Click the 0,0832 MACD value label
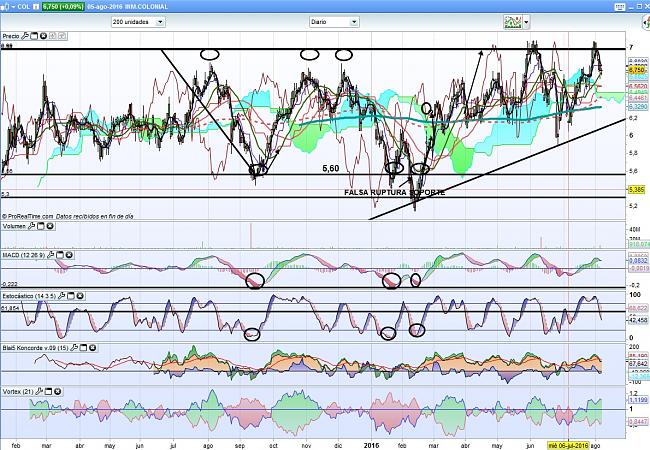 (638, 261)
